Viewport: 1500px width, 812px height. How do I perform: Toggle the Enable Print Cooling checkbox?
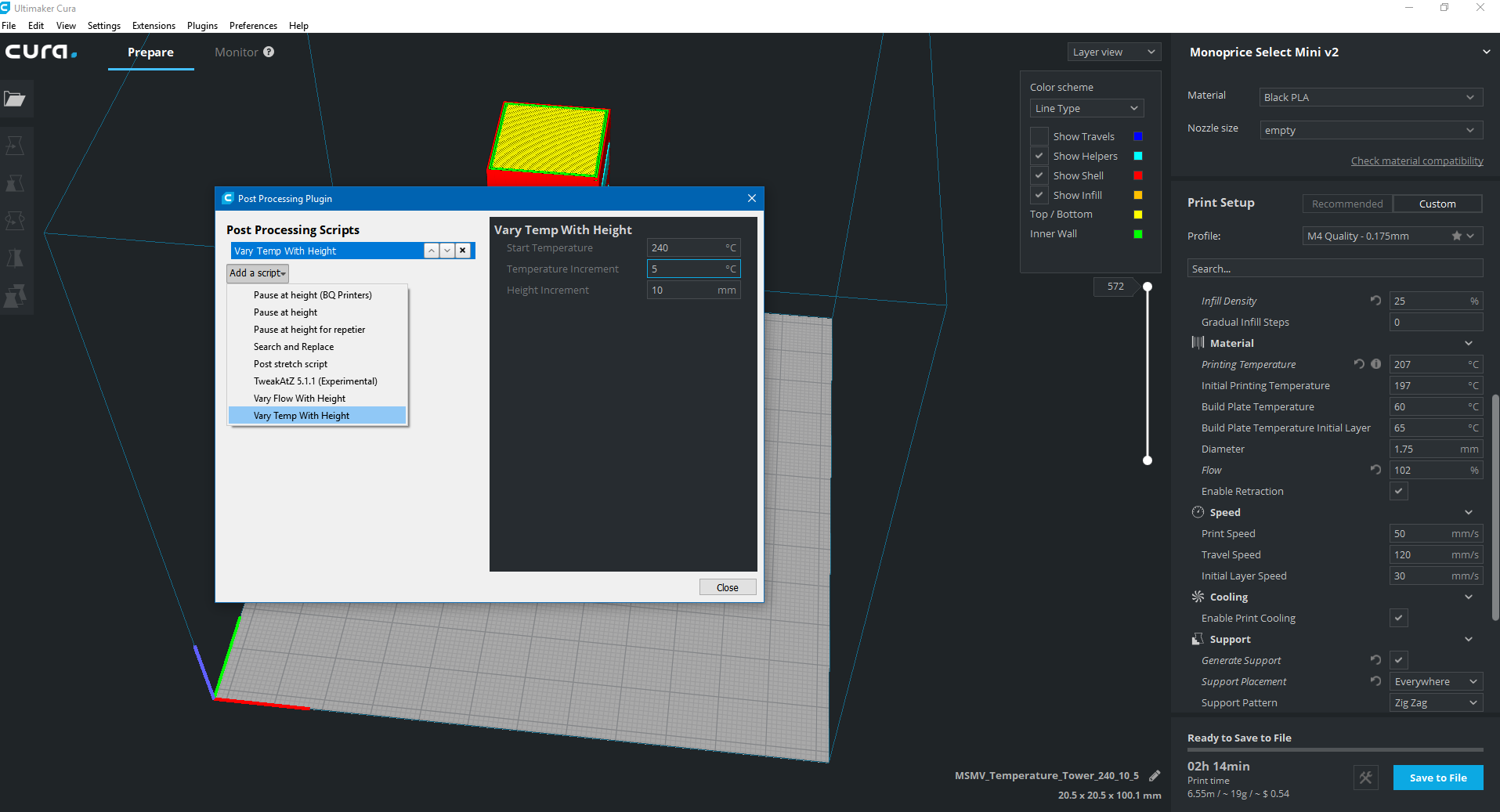pos(1399,618)
